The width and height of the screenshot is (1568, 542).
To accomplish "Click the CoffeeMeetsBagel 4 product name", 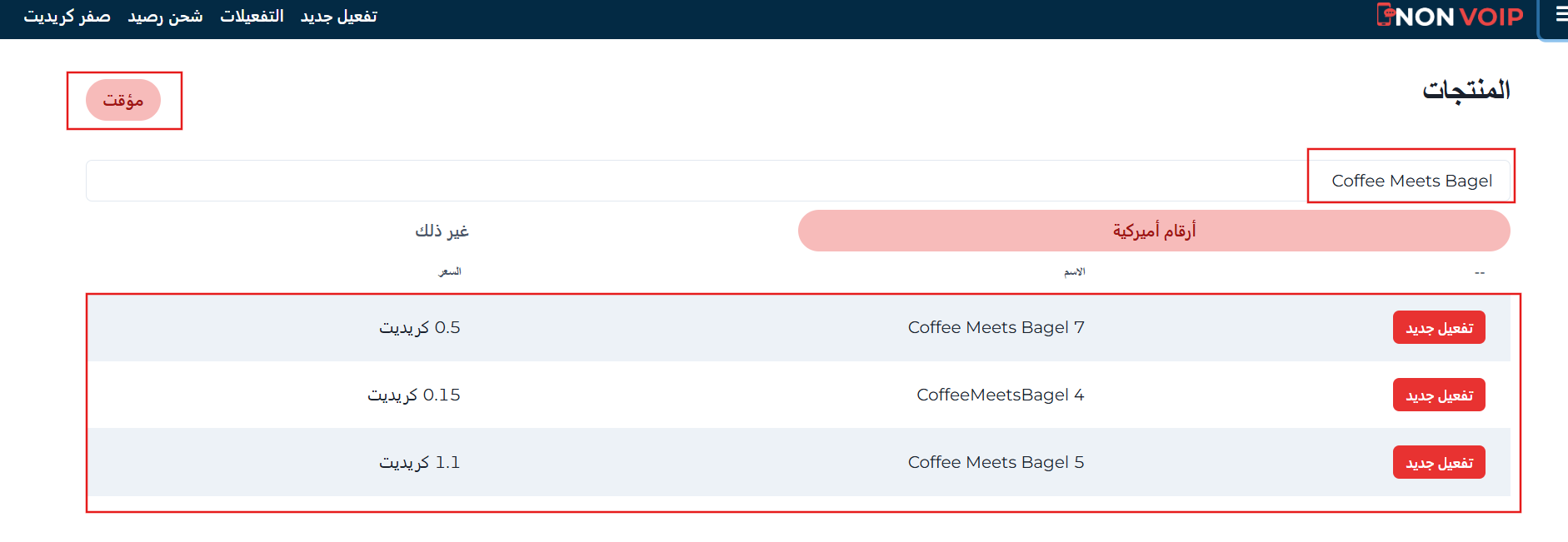I will point(1000,395).
